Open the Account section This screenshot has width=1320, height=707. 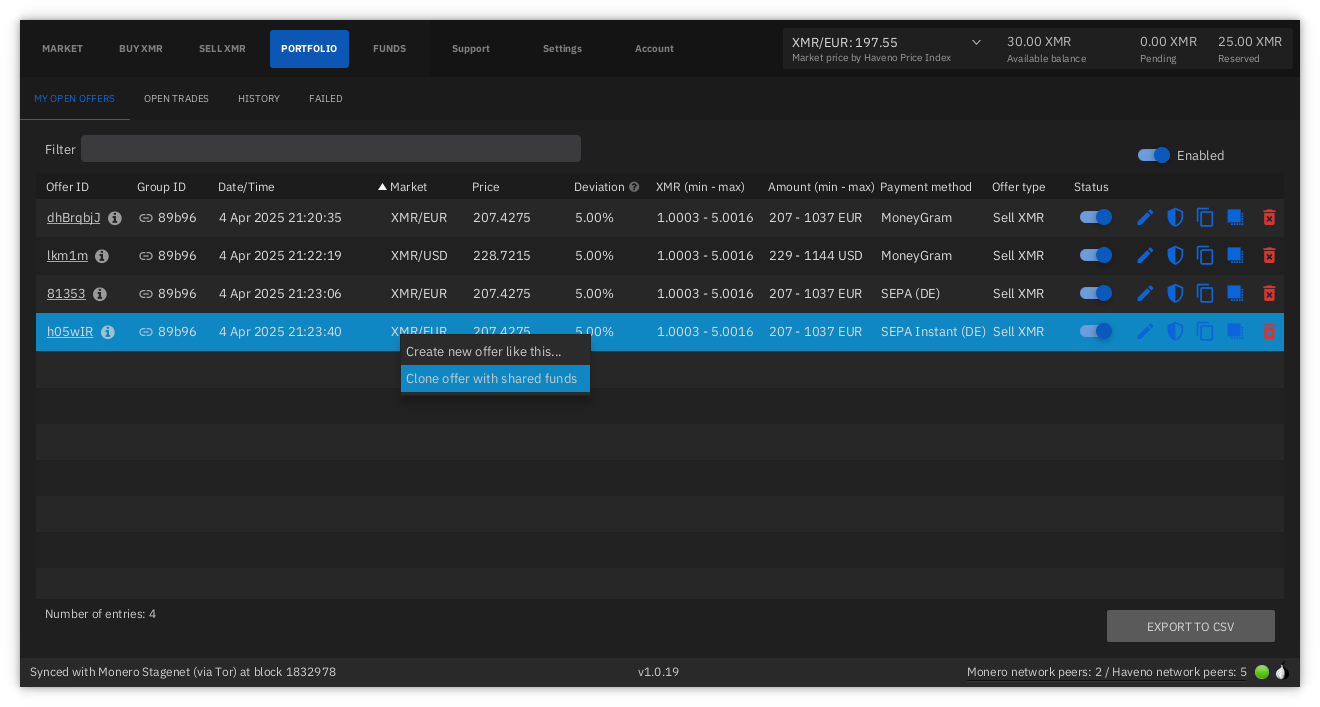click(654, 48)
